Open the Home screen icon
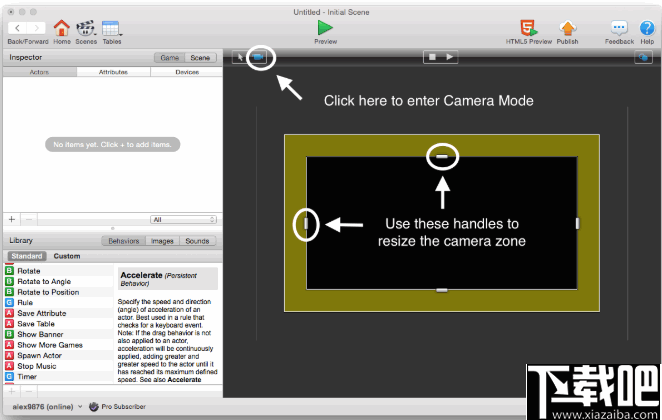 62,28
